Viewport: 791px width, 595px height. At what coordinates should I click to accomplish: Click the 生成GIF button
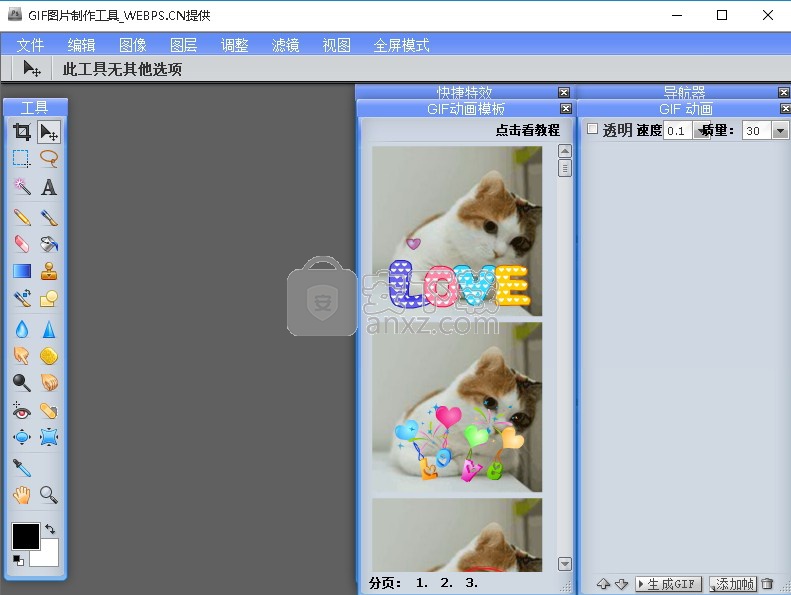[668, 584]
